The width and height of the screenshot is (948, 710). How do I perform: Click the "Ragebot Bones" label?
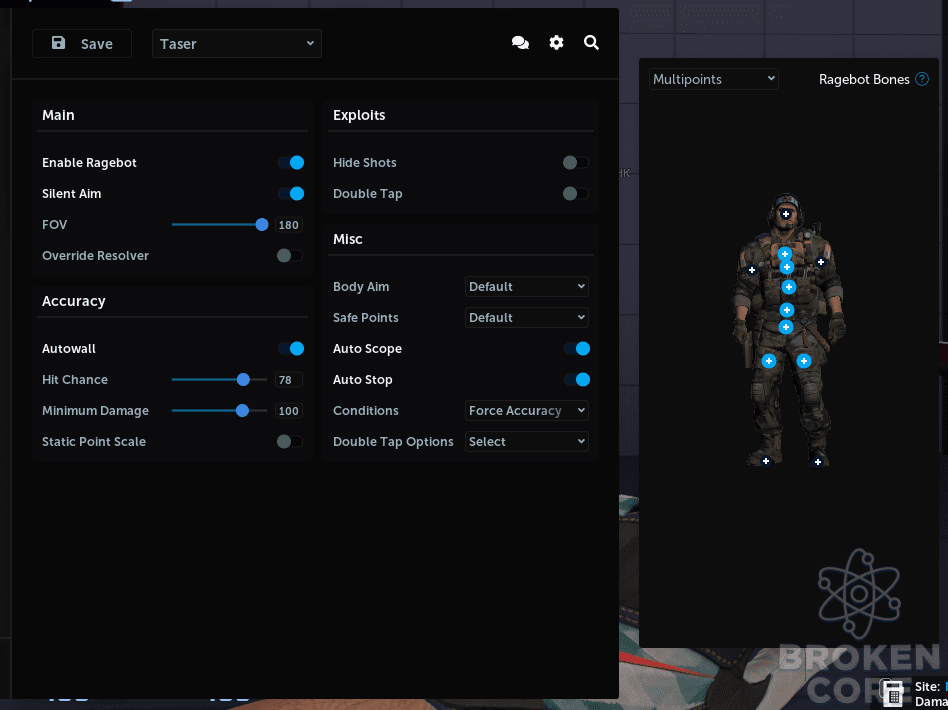[x=864, y=79]
